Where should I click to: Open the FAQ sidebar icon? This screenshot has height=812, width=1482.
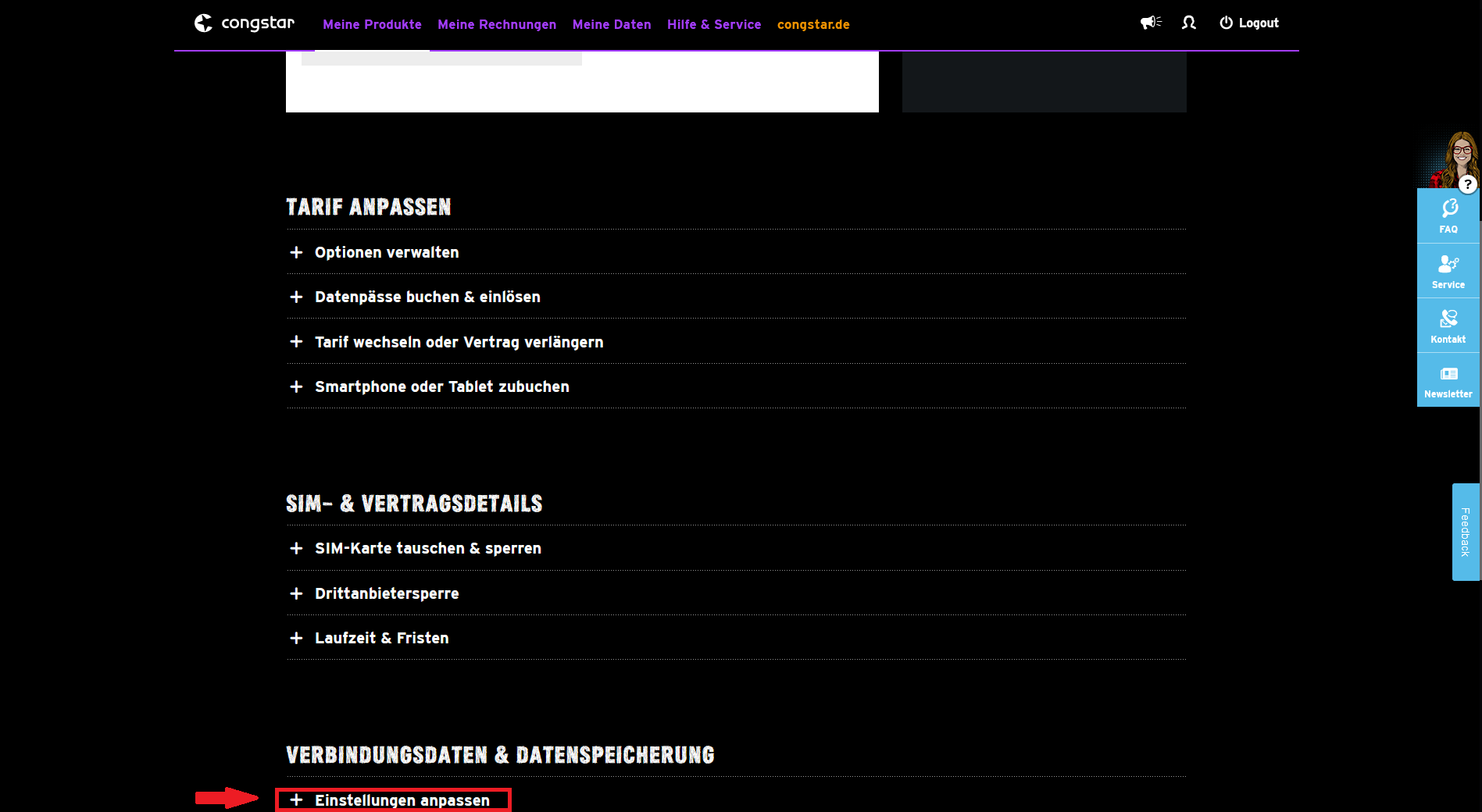click(1448, 216)
